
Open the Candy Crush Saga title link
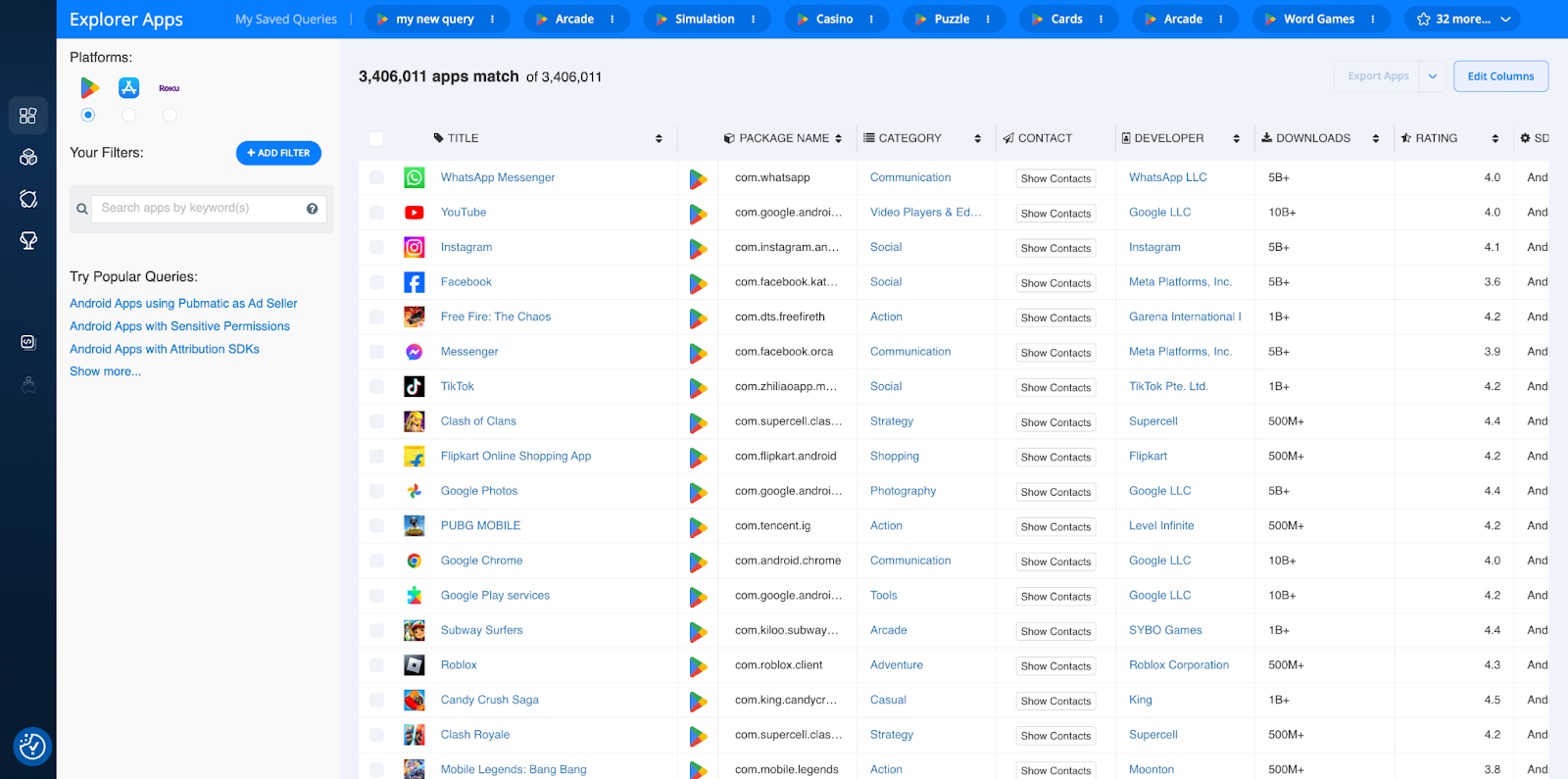490,700
